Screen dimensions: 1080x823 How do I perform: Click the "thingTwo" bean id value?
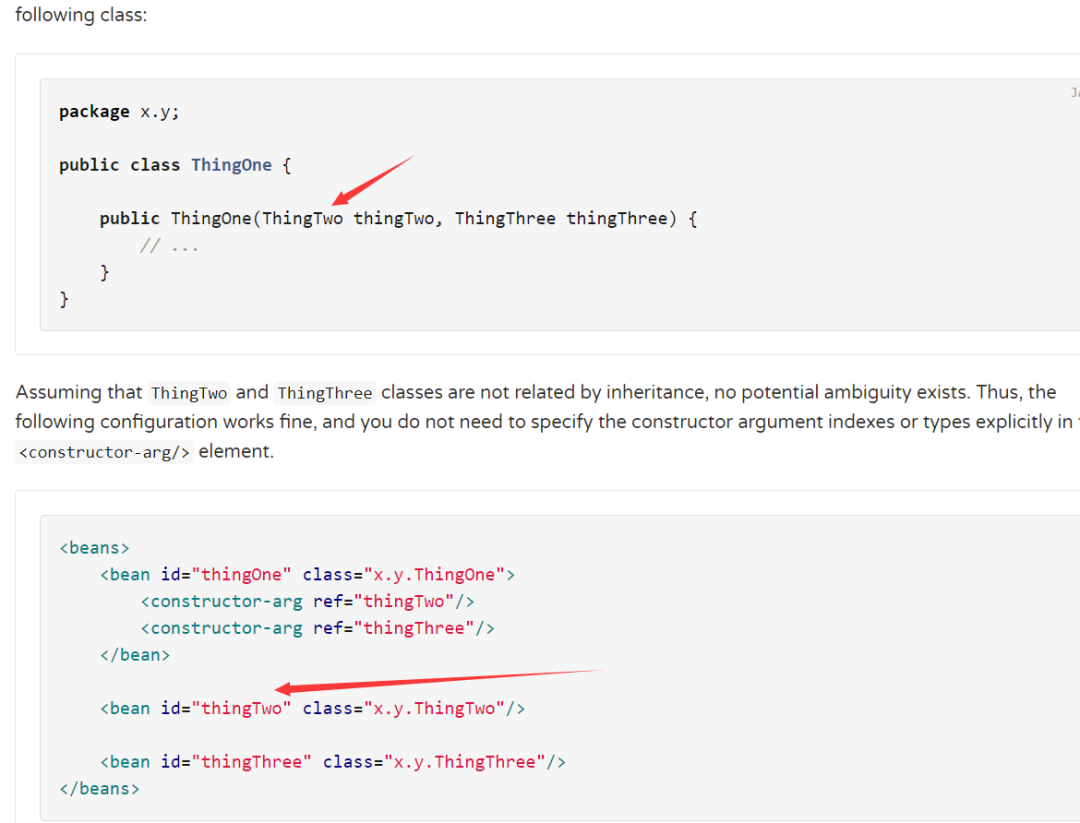242,708
